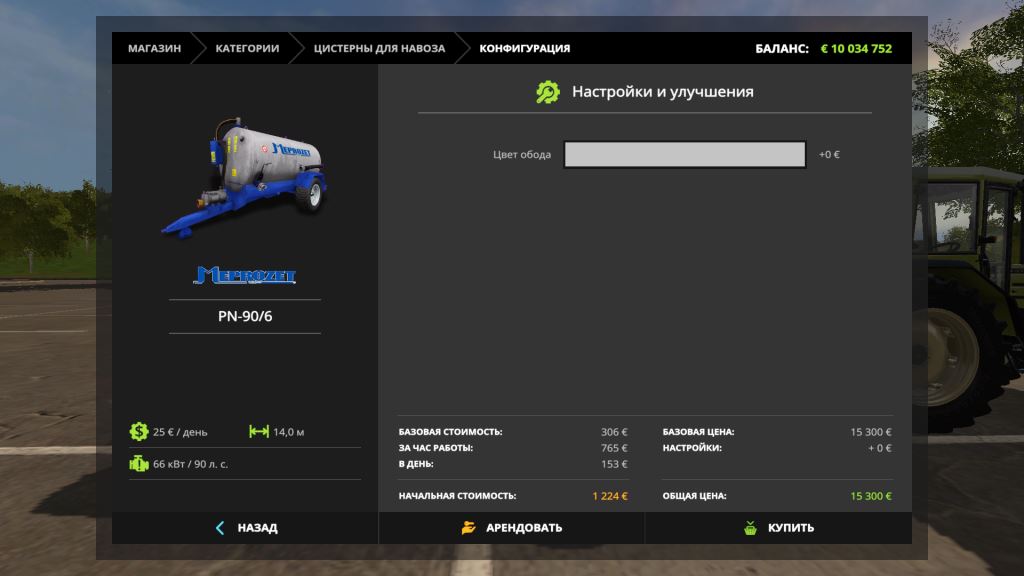Click the balance amount € 10 034 752

coord(856,48)
